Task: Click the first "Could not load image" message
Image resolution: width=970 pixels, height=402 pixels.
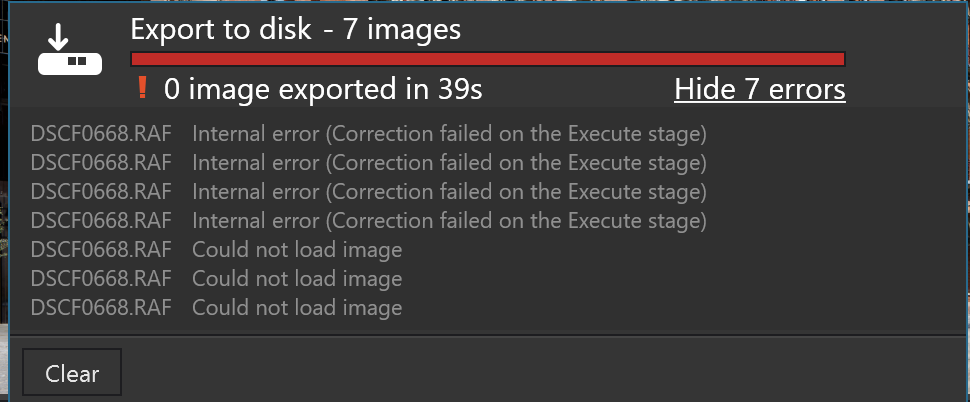Action: coord(297,250)
